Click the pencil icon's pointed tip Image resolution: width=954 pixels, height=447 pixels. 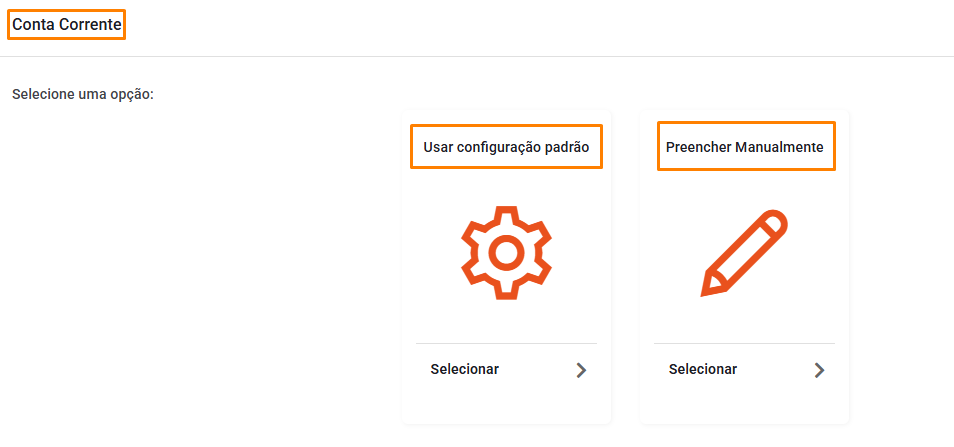[x=709, y=287]
